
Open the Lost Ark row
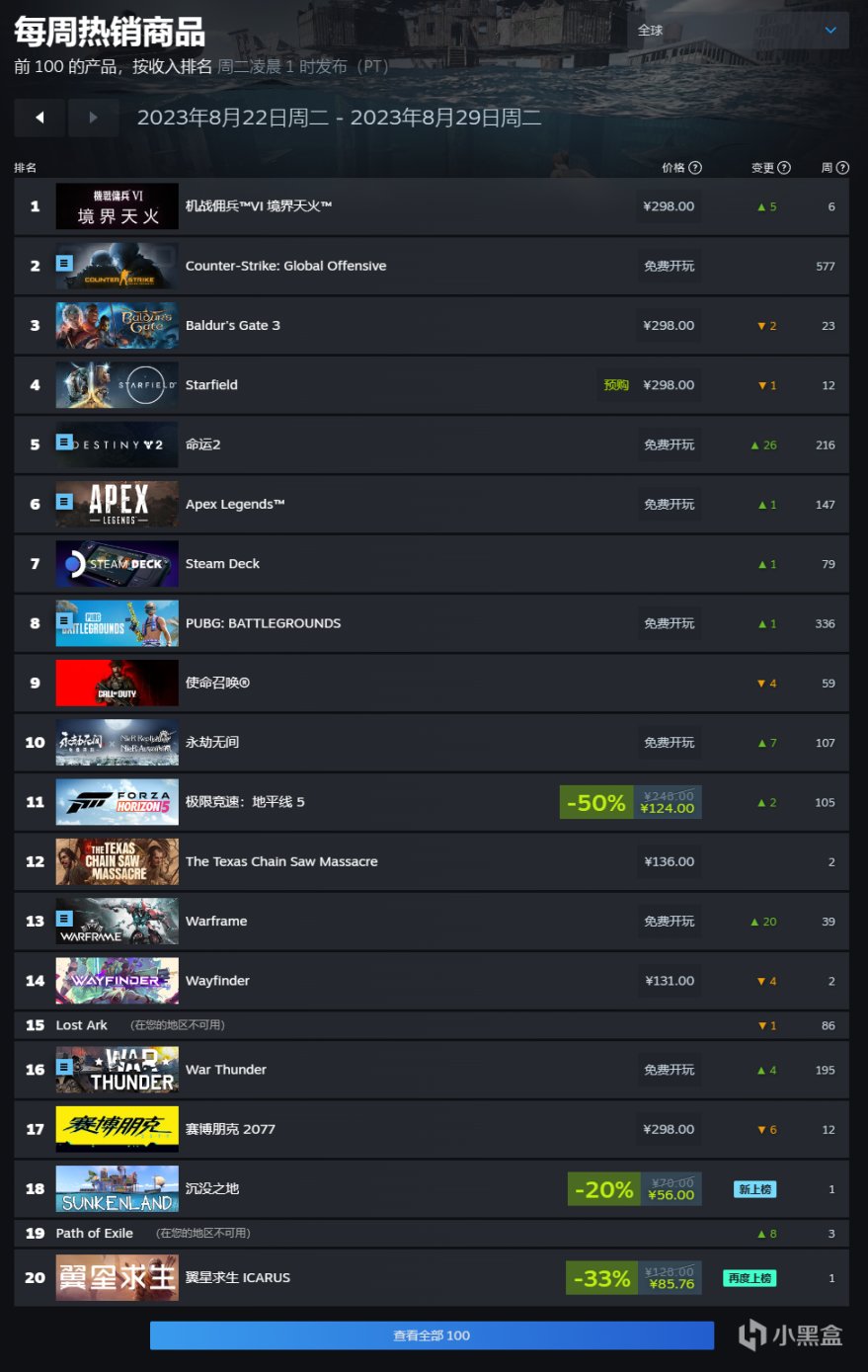tap(432, 1025)
